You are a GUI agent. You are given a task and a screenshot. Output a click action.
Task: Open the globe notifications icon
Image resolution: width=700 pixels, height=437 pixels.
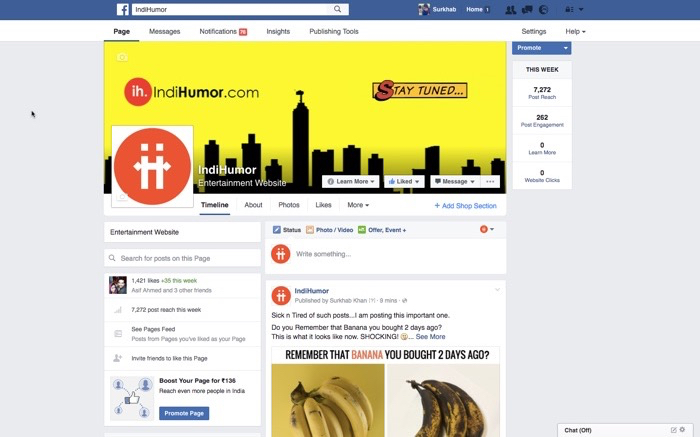pyautogui.click(x=543, y=9)
